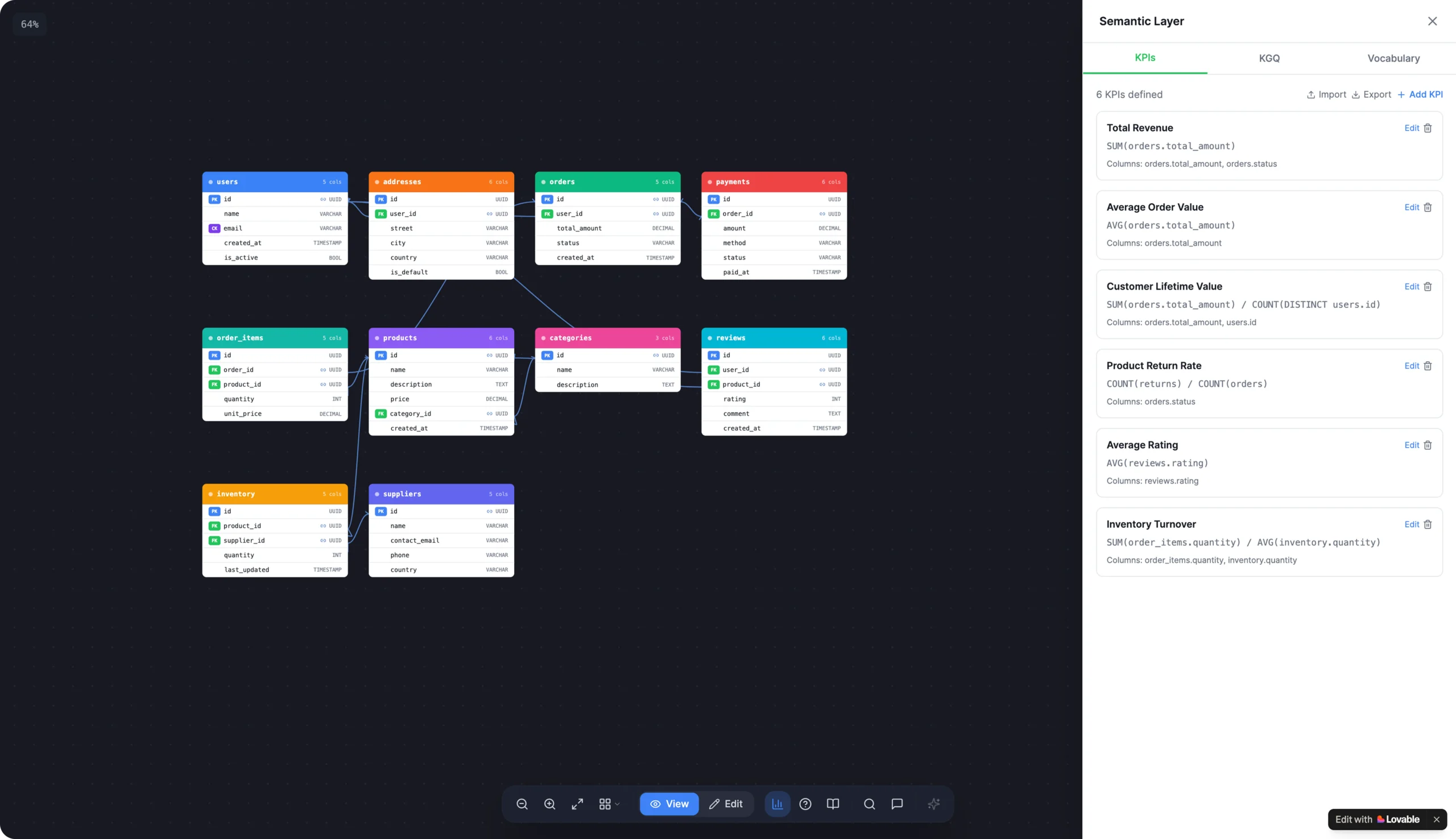This screenshot has height=839, width=1456.
Task: Click the zoom out magnifier icon
Action: [x=522, y=804]
